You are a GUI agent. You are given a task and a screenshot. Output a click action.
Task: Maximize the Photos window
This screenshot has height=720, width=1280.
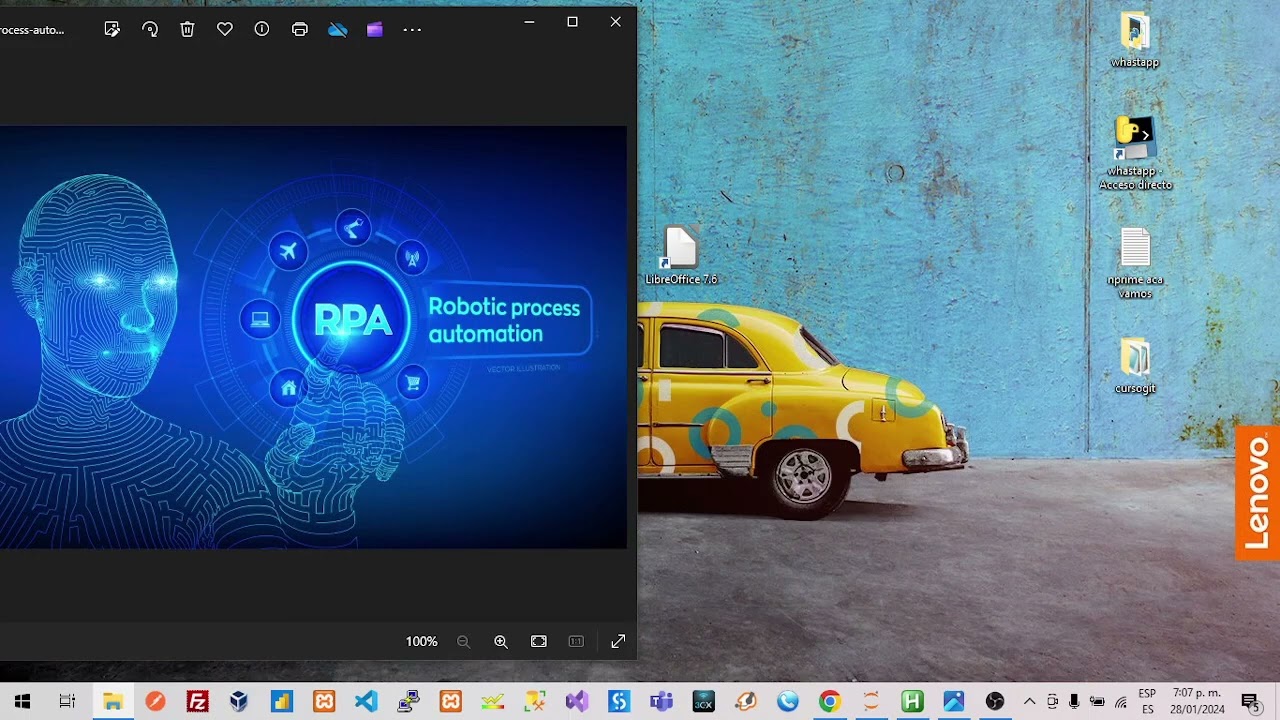tap(572, 21)
